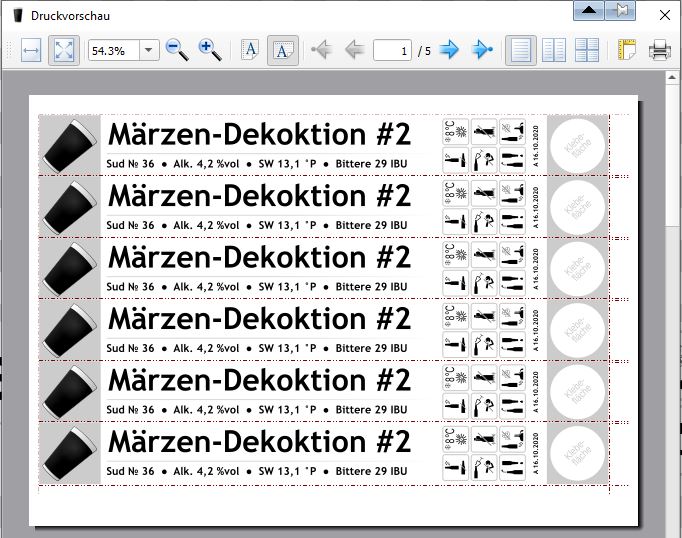Click the vertical scrollbar of the preview
Screen dimensions: 682x538
tap(674, 300)
